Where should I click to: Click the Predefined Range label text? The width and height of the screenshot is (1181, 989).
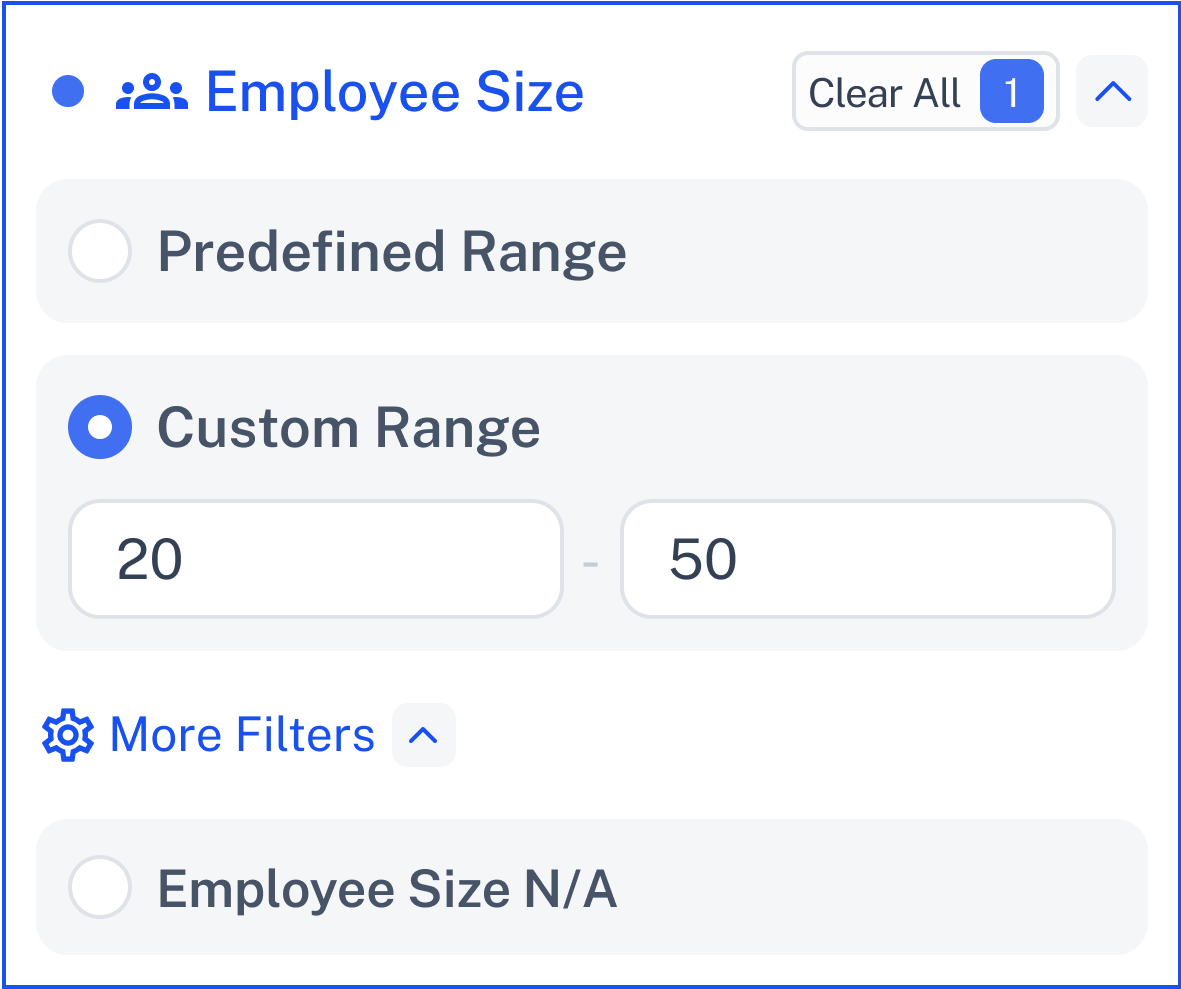pos(392,251)
